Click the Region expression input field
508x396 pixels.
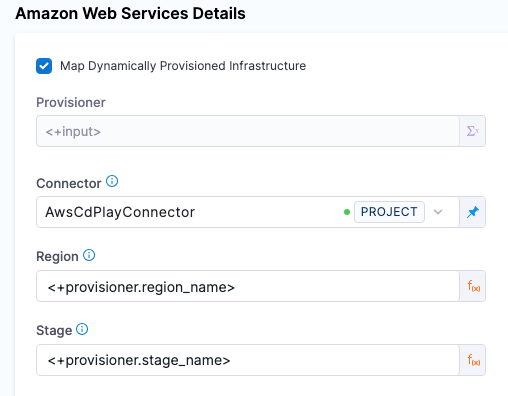[248, 286]
